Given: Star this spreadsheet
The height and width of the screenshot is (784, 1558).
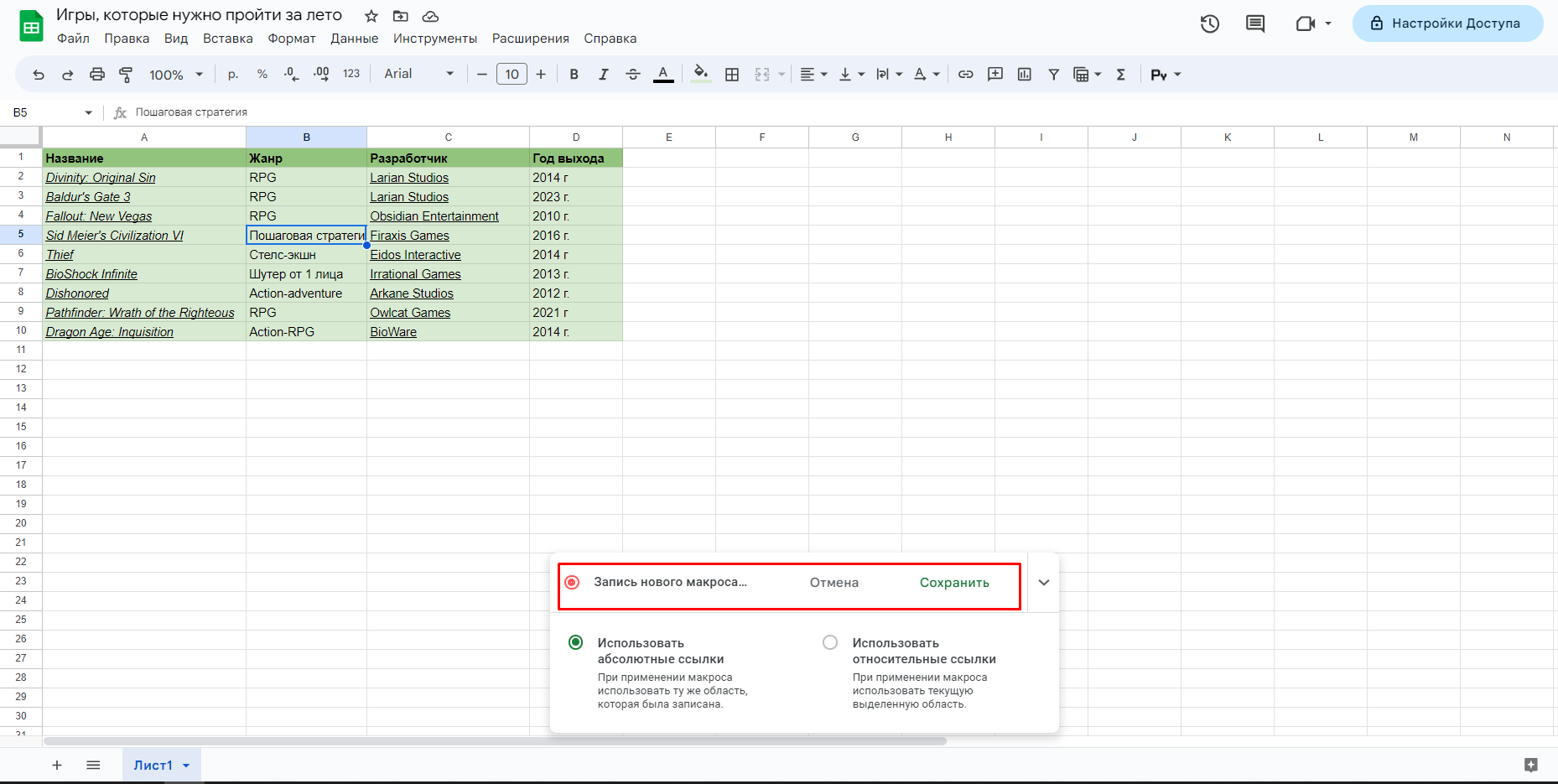Looking at the screenshot, I should (x=371, y=16).
